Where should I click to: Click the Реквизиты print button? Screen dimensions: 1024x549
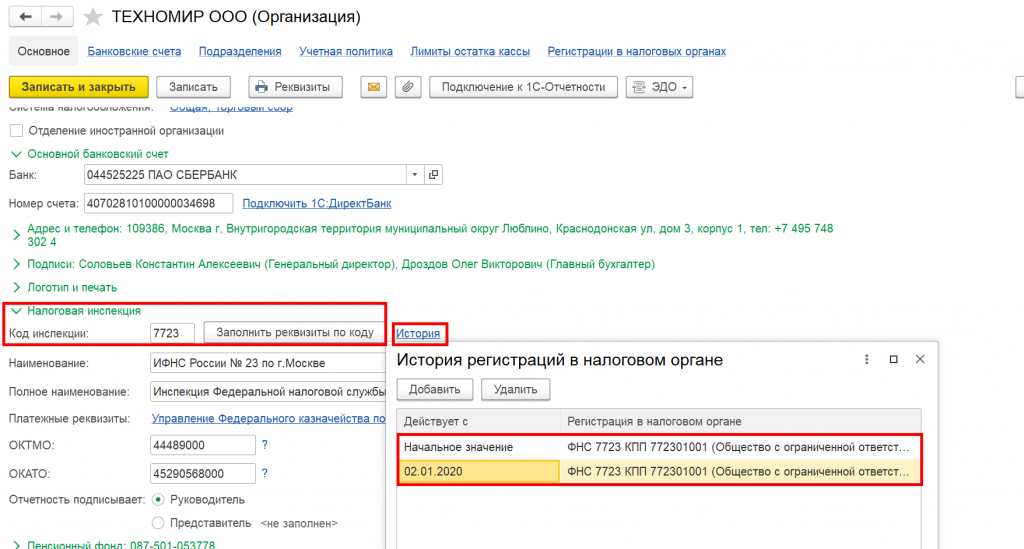[x=295, y=87]
